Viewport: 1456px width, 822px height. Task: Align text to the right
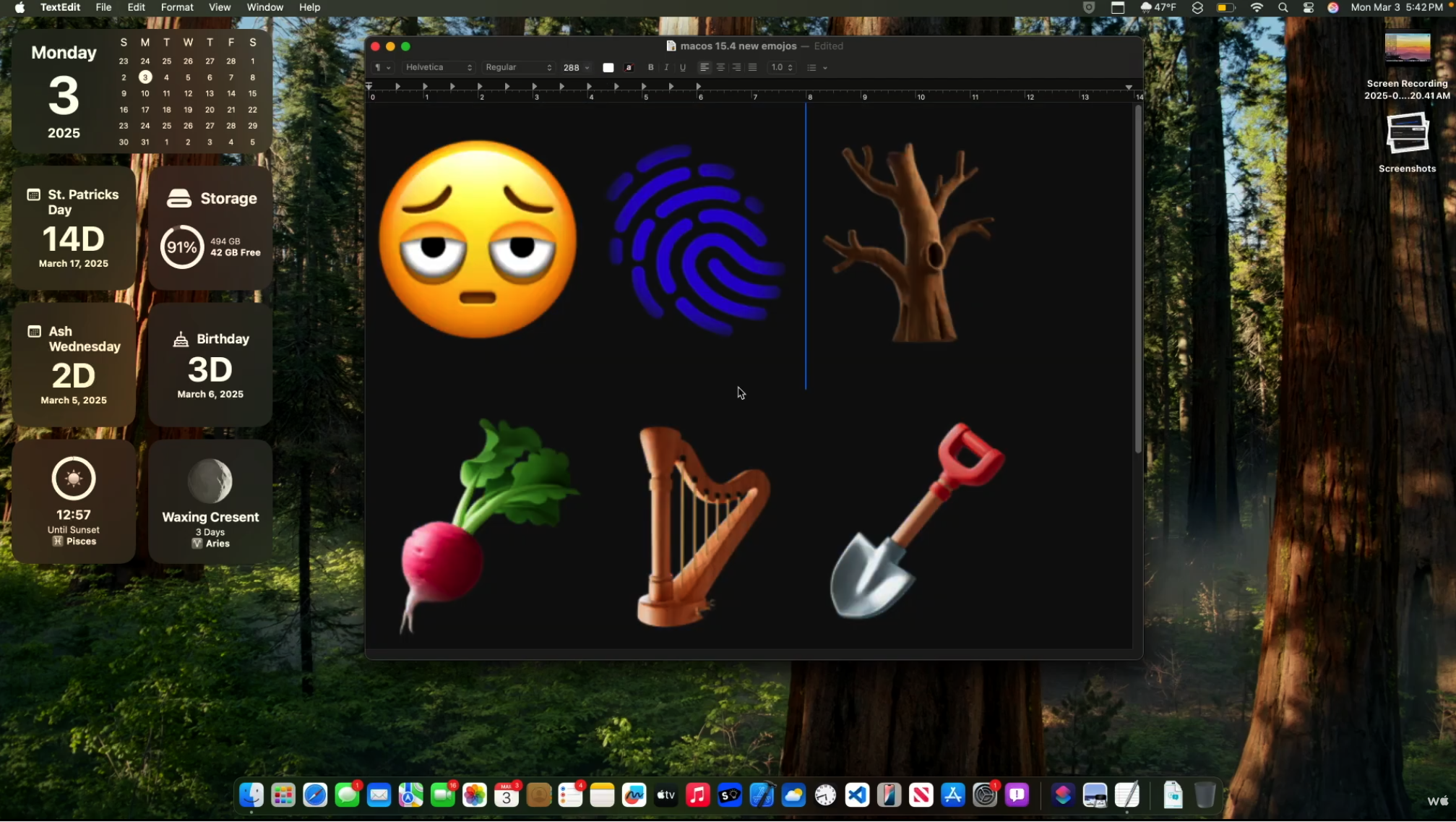pyautogui.click(x=736, y=67)
